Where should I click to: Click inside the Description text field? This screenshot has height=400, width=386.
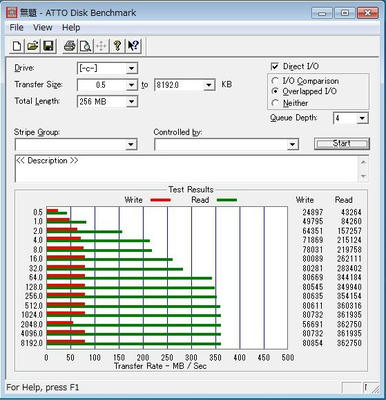(x=187, y=169)
